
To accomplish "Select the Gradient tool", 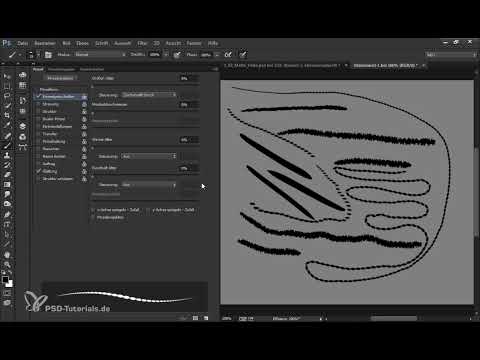I will [x=7, y=184].
